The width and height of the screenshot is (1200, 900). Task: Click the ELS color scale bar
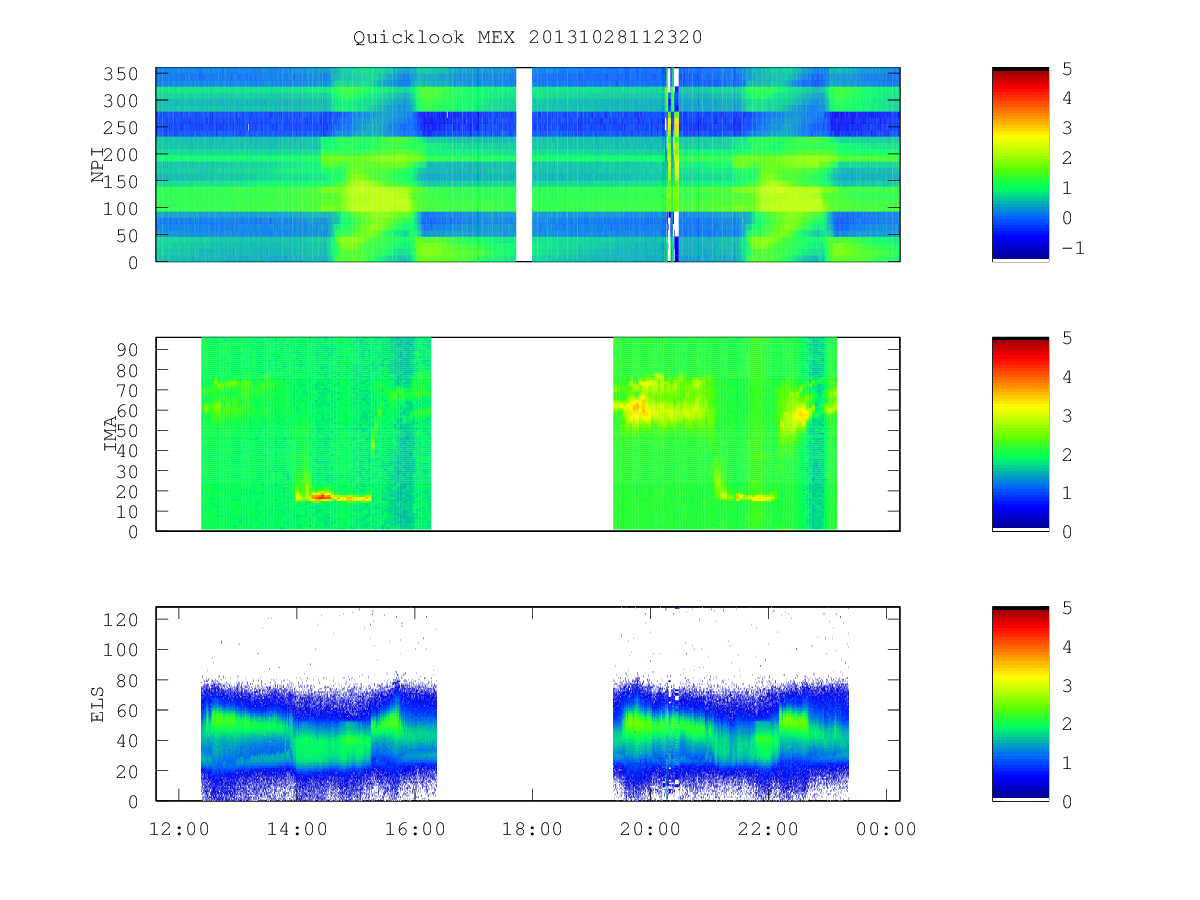[x=1020, y=704]
